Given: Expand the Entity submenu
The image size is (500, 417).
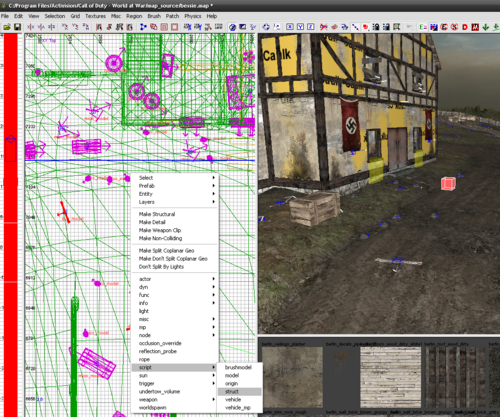Looking at the screenshot, I should [175, 194].
